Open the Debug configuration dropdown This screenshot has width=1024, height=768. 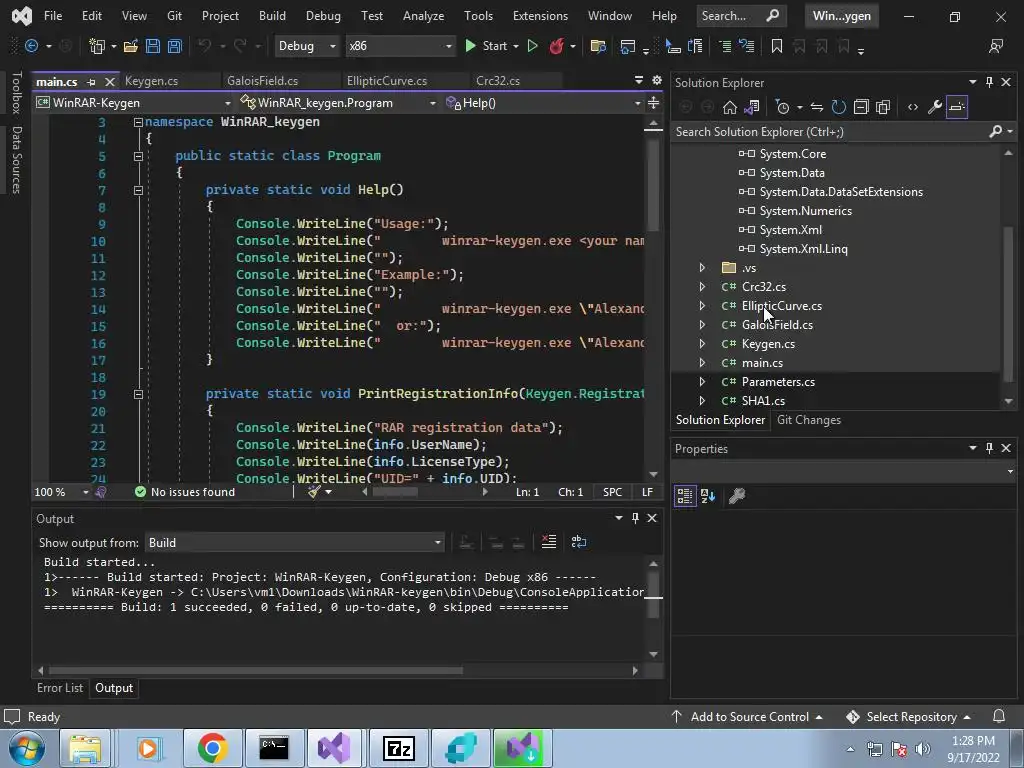click(x=306, y=46)
